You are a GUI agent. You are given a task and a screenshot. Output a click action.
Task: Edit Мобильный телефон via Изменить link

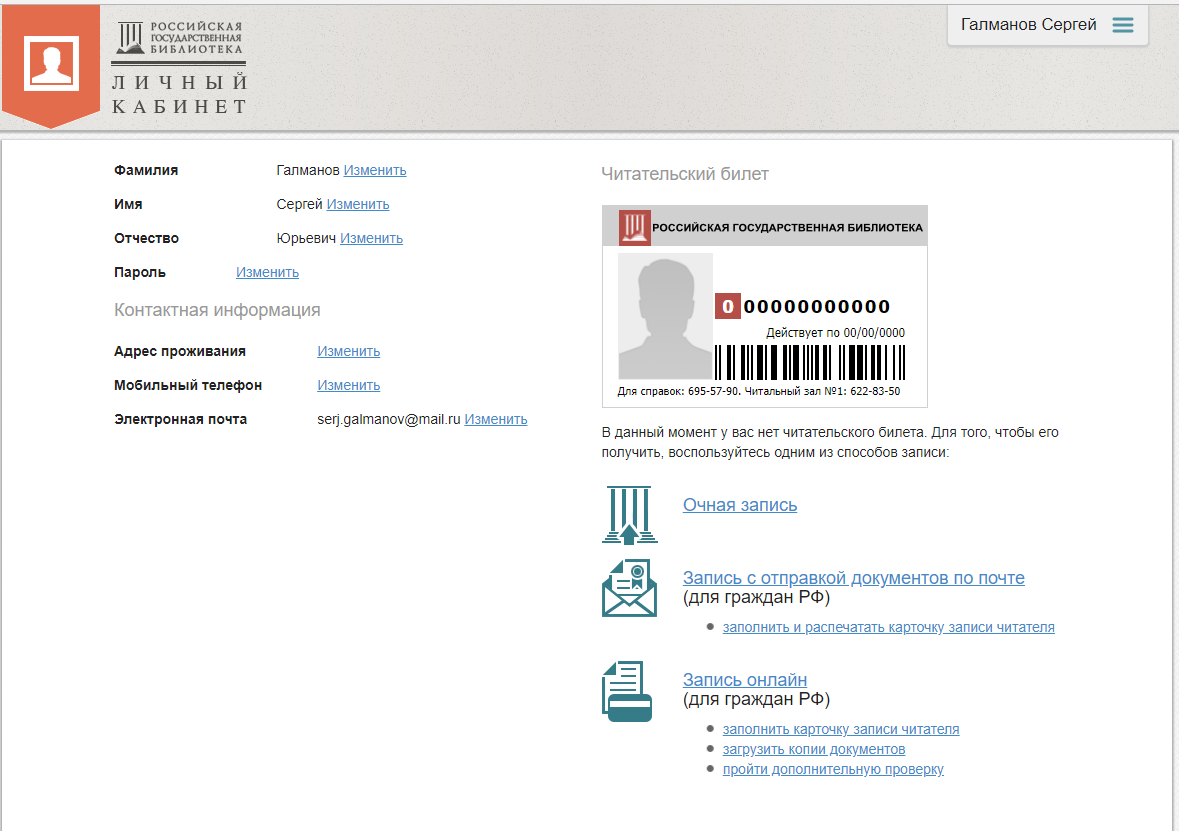click(348, 385)
